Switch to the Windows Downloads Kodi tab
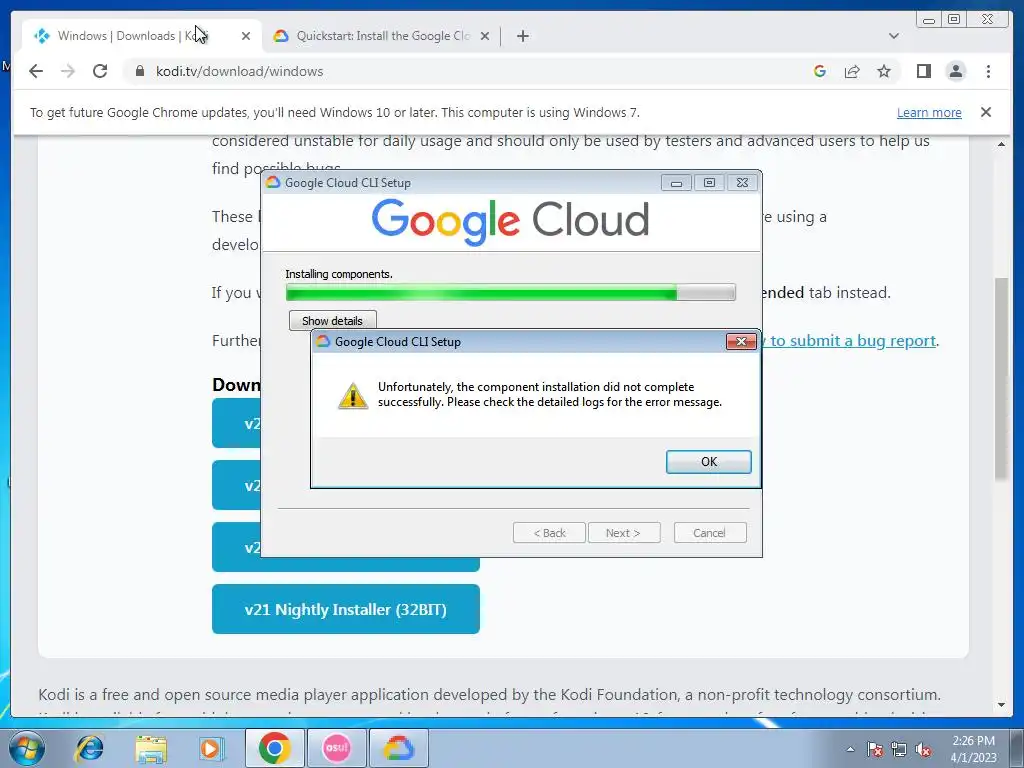The image size is (1024, 768). [133, 36]
